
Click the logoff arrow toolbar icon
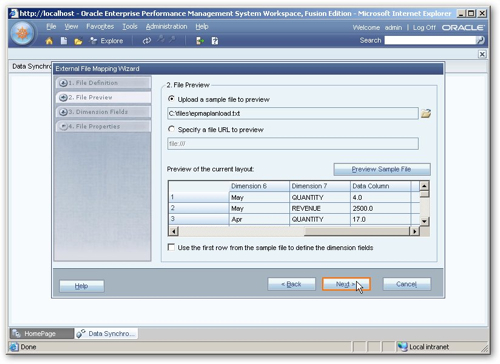[200, 41]
